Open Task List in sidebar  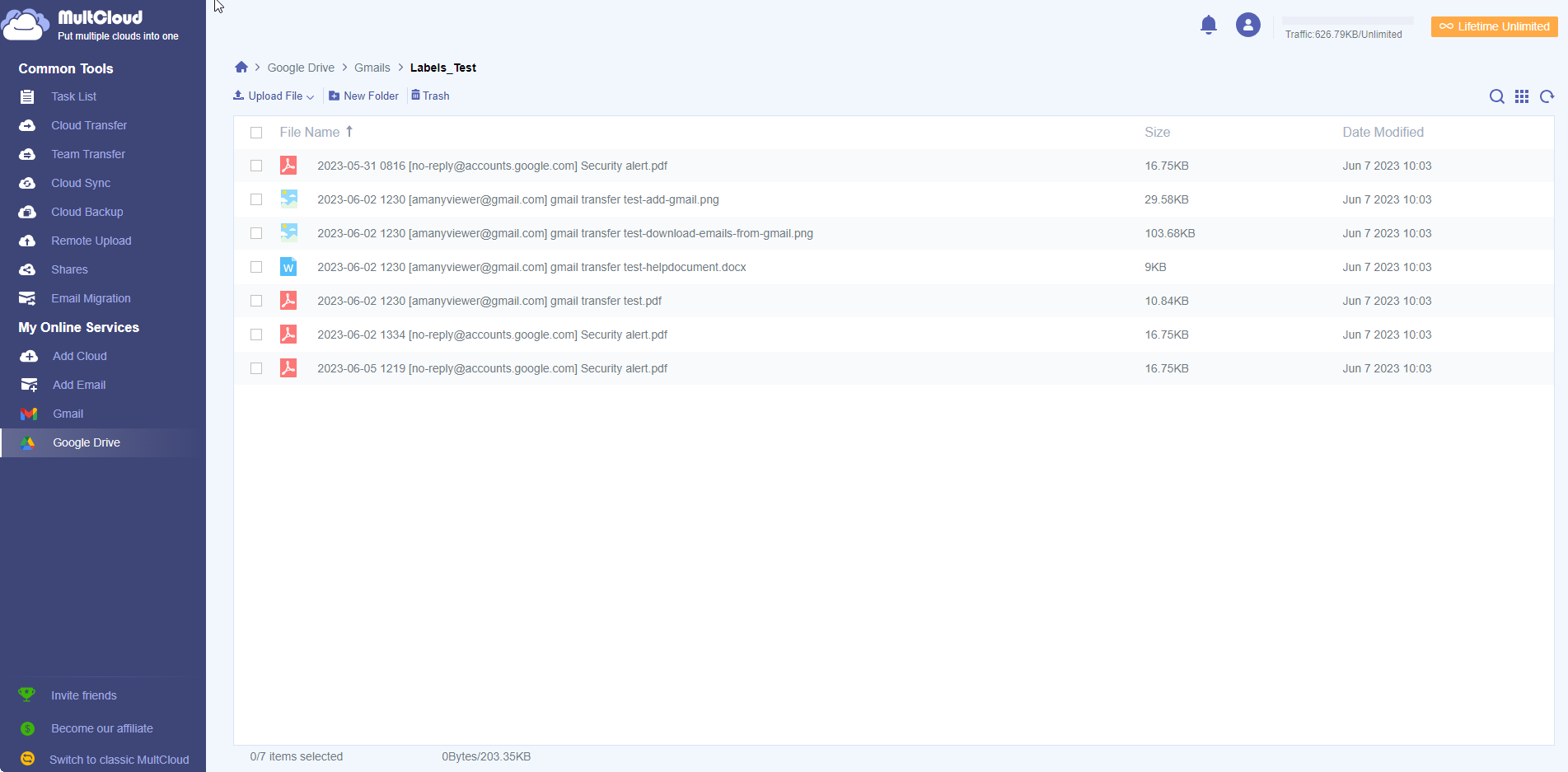click(74, 96)
